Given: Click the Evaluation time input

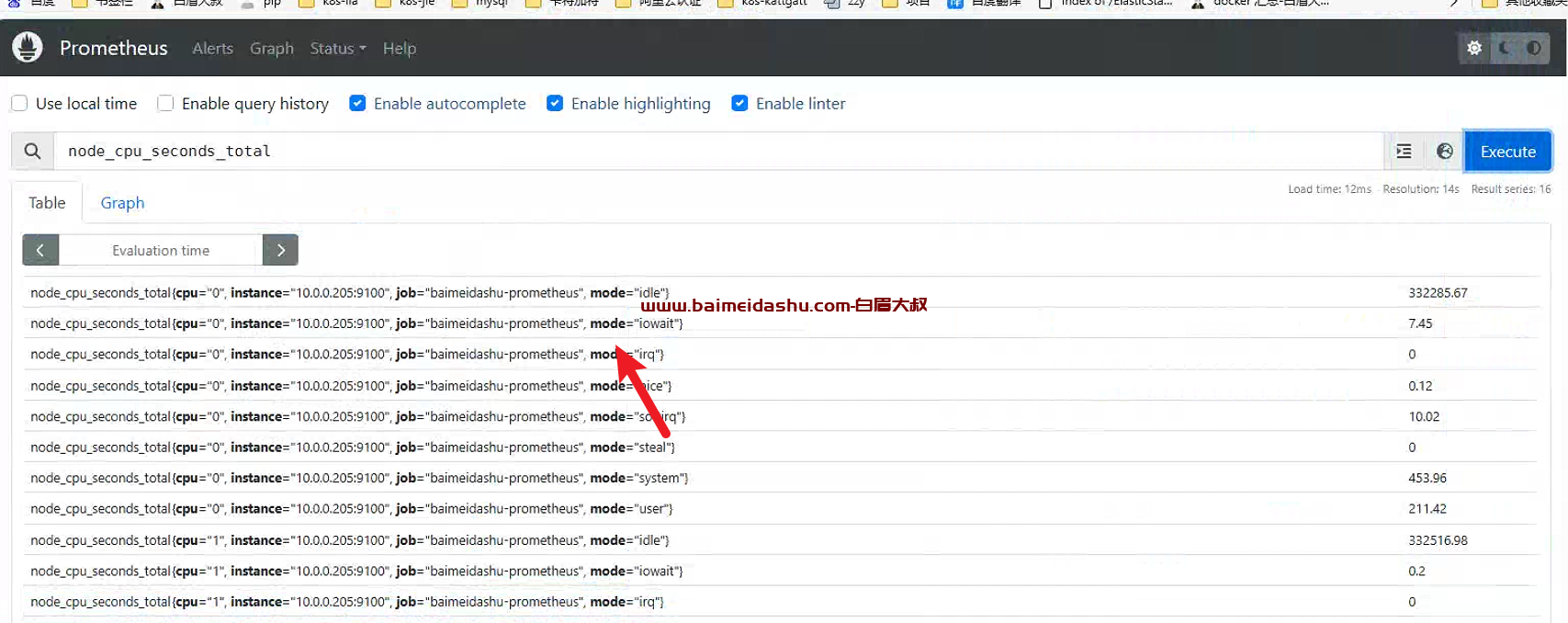Looking at the screenshot, I should click(161, 250).
